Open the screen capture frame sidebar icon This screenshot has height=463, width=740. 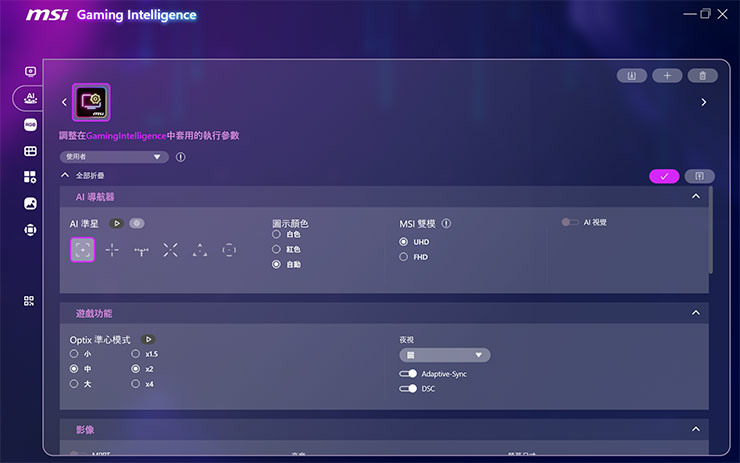30,230
